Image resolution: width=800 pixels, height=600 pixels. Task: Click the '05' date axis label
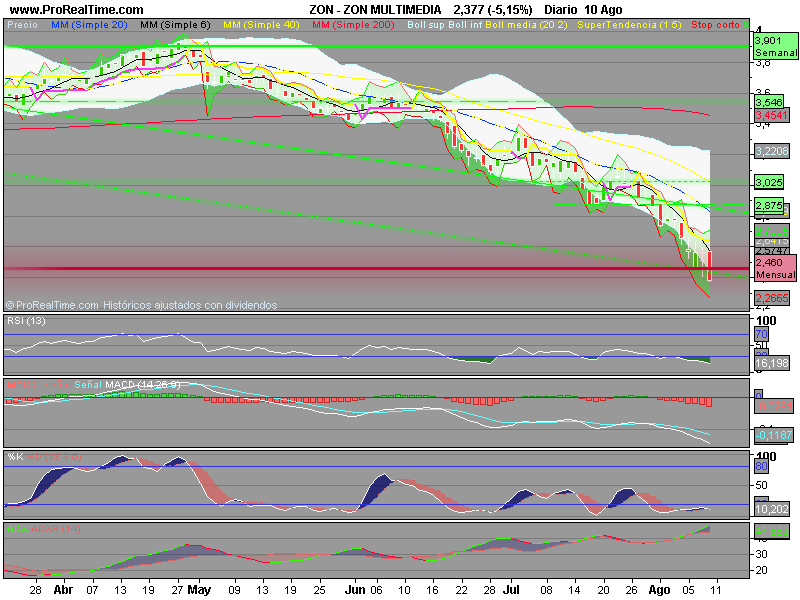[689, 590]
